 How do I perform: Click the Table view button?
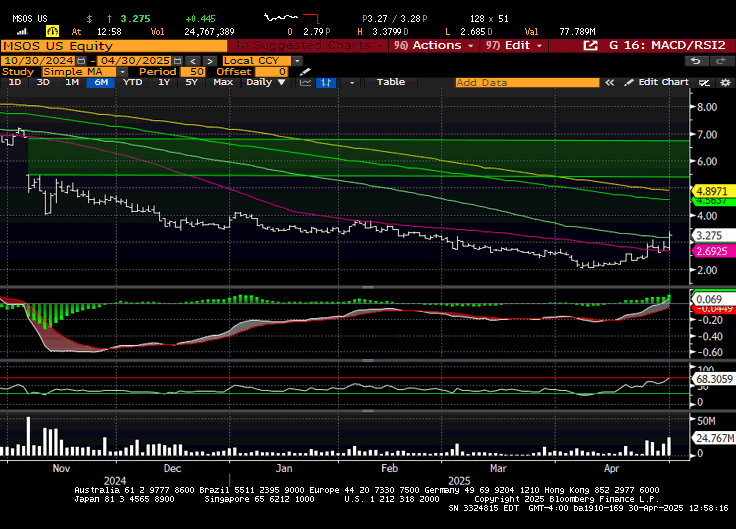391,82
